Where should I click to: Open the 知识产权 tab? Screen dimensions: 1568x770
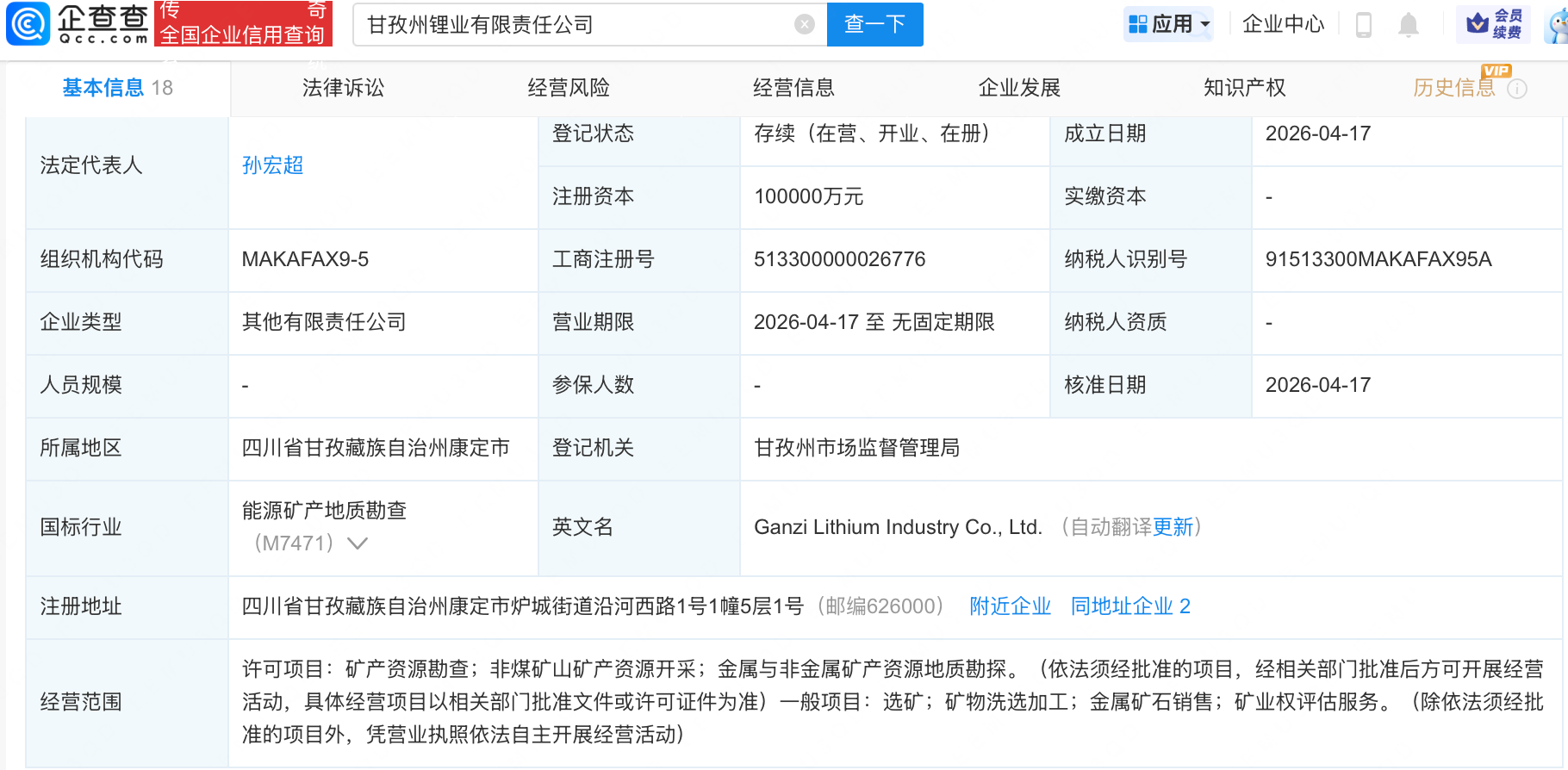click(1244, 88)
